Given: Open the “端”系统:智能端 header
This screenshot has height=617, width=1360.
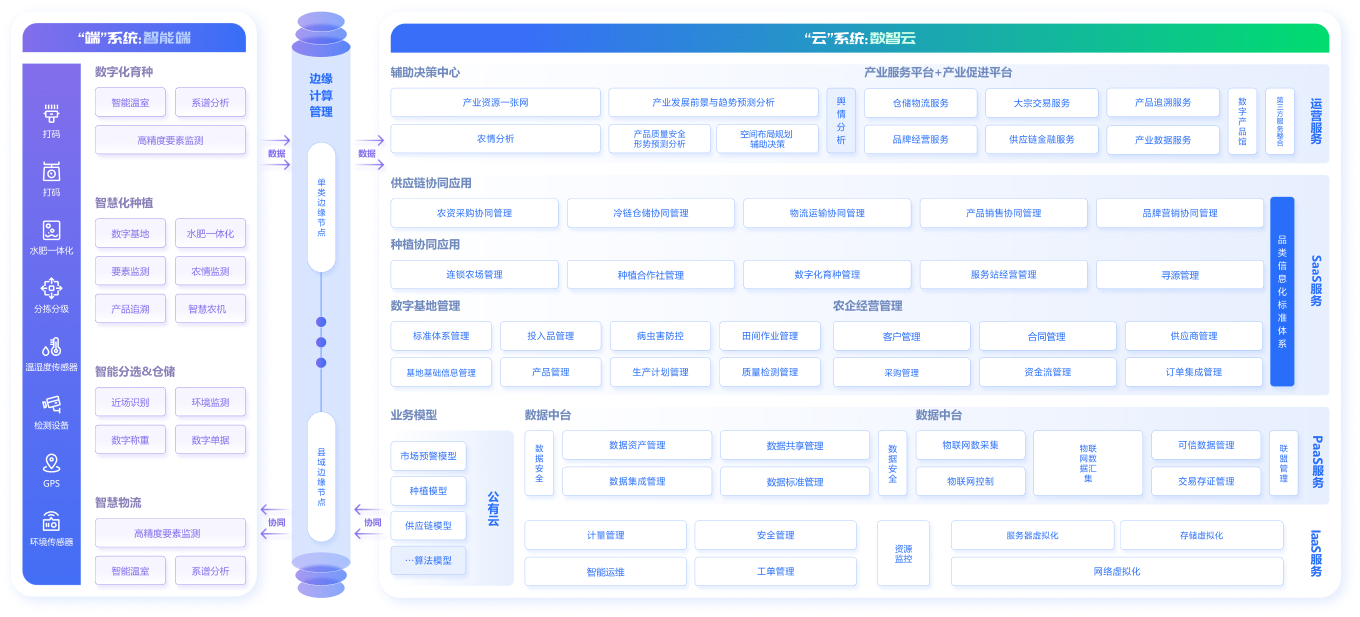Looking at the screenshot, I should pyautogui.click(x=134, y=38).
